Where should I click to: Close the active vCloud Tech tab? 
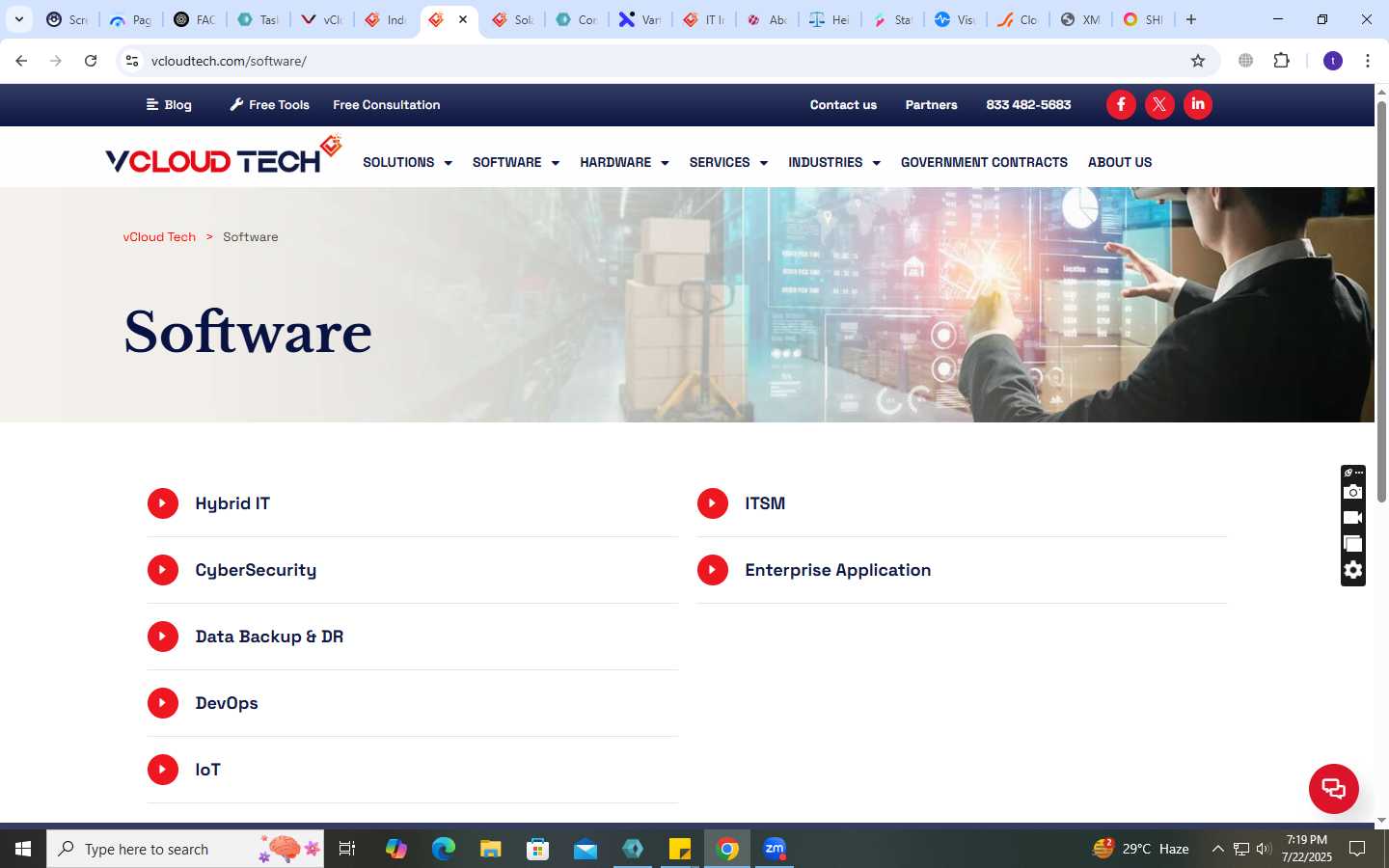(x=463, y=19)
